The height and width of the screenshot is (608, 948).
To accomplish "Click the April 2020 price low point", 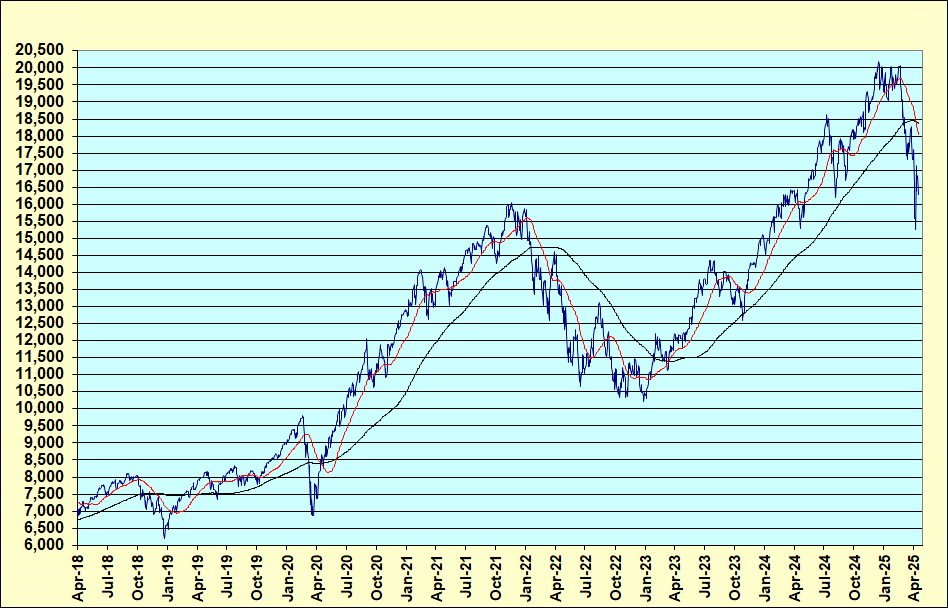I will tap(313, 514).
